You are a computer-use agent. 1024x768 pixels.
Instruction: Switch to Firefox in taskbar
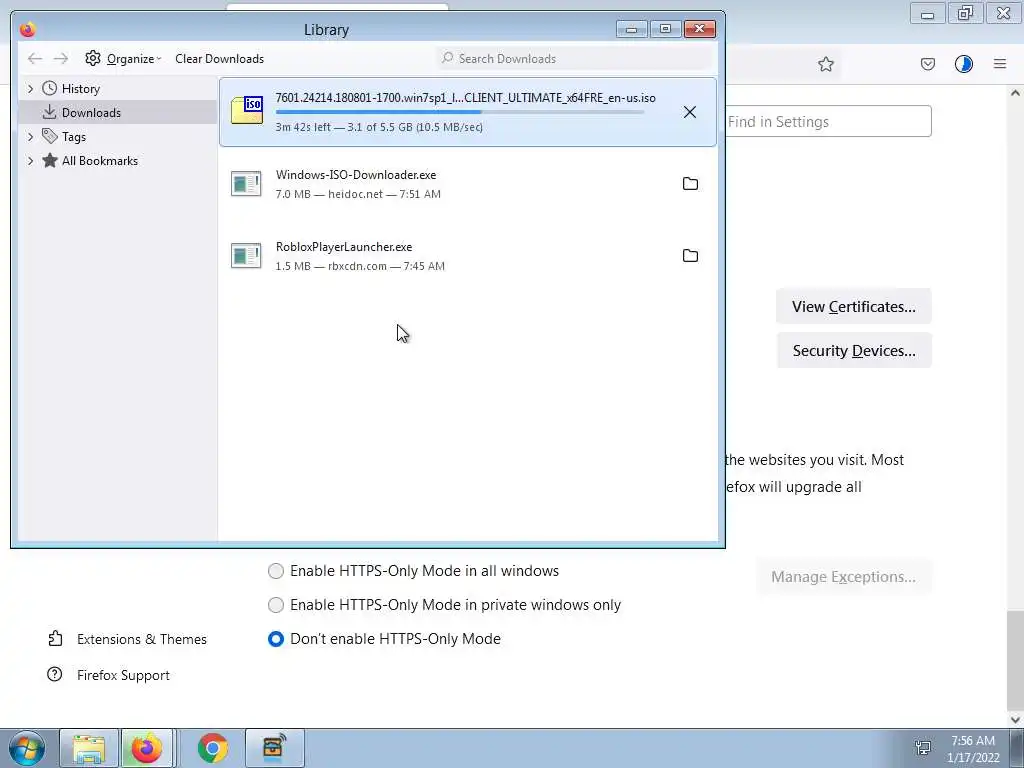point(147,748)
